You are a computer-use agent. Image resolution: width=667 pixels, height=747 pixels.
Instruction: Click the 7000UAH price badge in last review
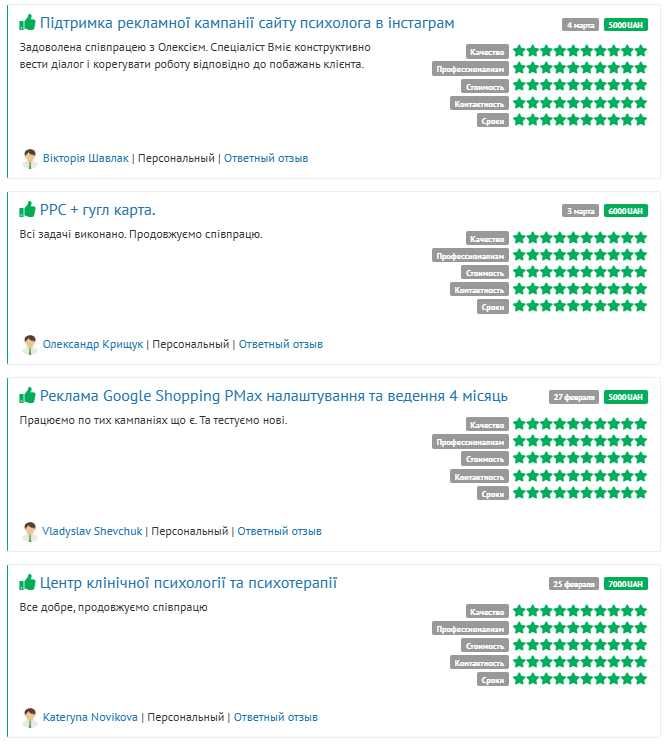tap(626, 584)
